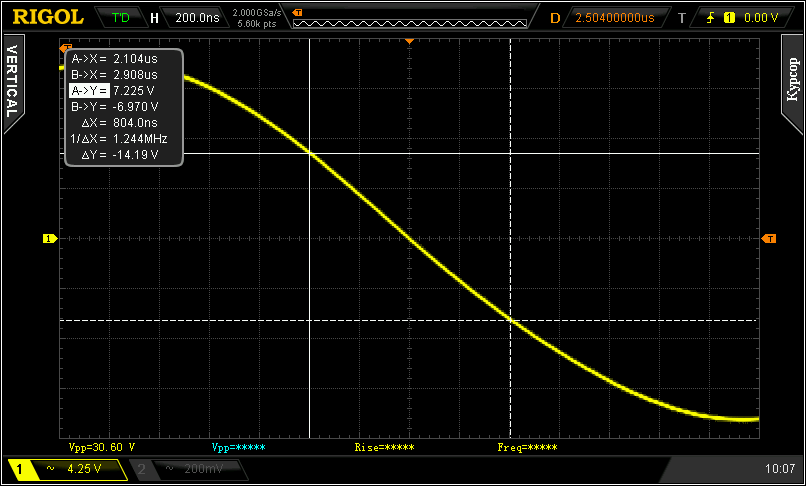Click the rising edge trigger icon

[711, 18]
